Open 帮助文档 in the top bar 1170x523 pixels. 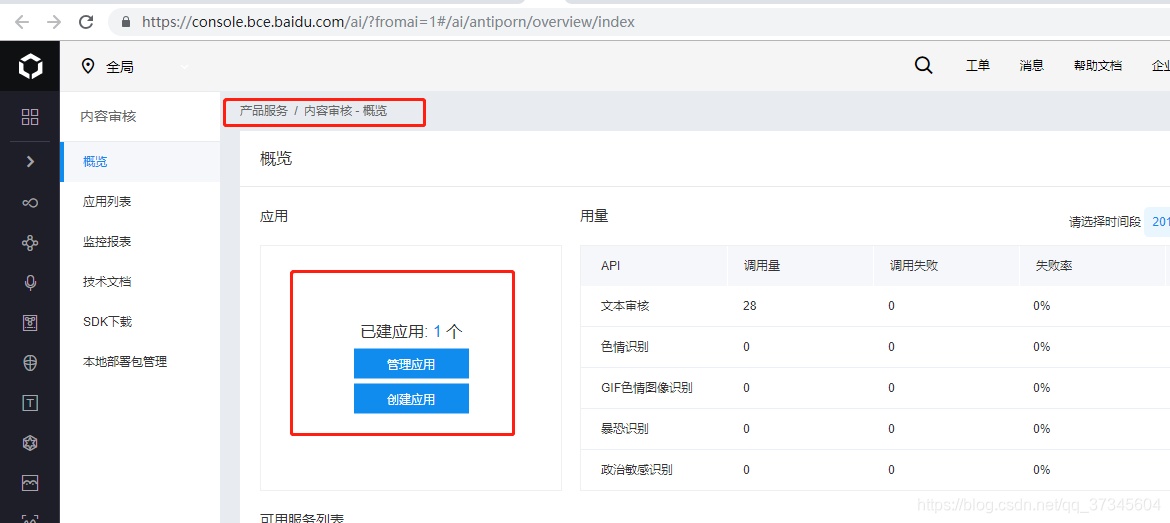(x=1098, y=66)
